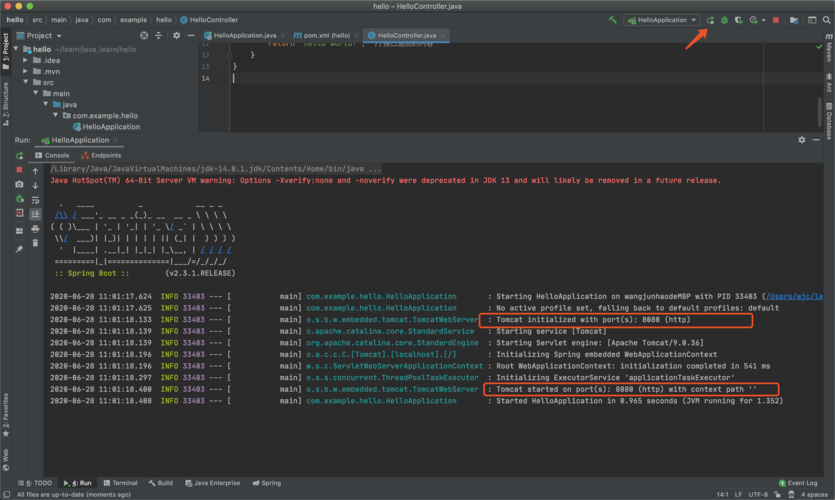Open Run Anything from the toolbar
Screen dimensions: 835x500
point(812,20)
